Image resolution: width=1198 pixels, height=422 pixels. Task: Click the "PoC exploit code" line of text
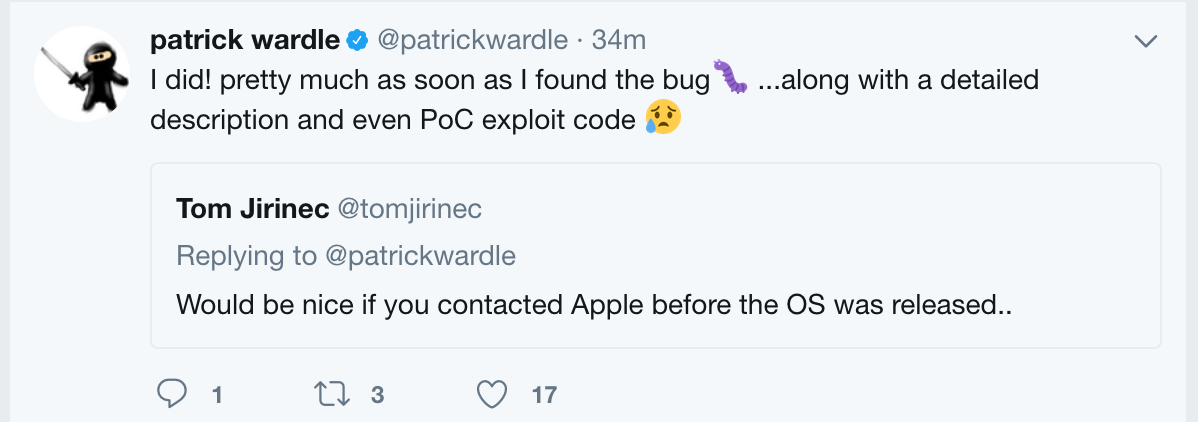pyautogui.click(x=394, y=119)
